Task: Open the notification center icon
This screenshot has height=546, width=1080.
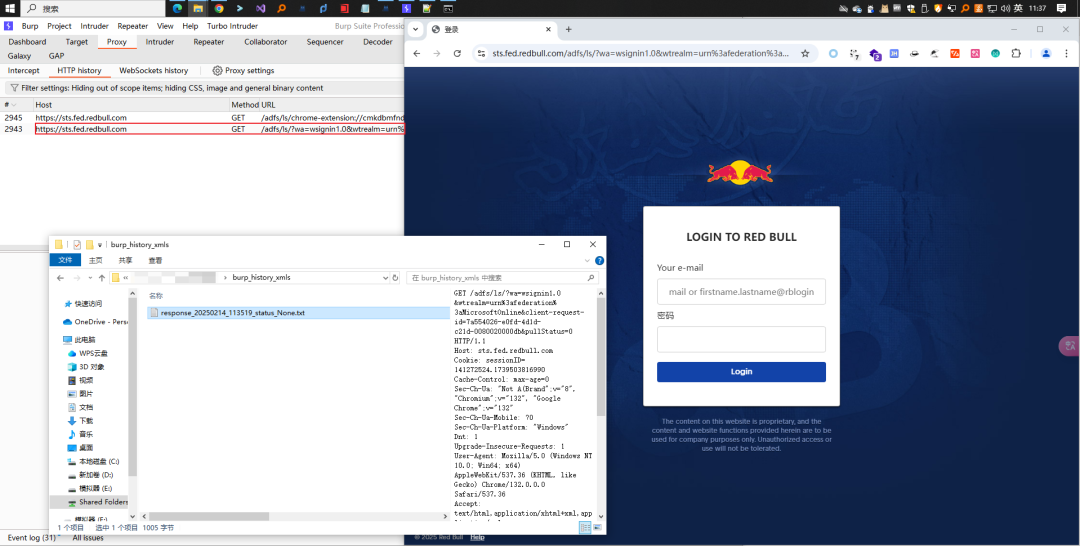Action: click(x=1061, y=8)
